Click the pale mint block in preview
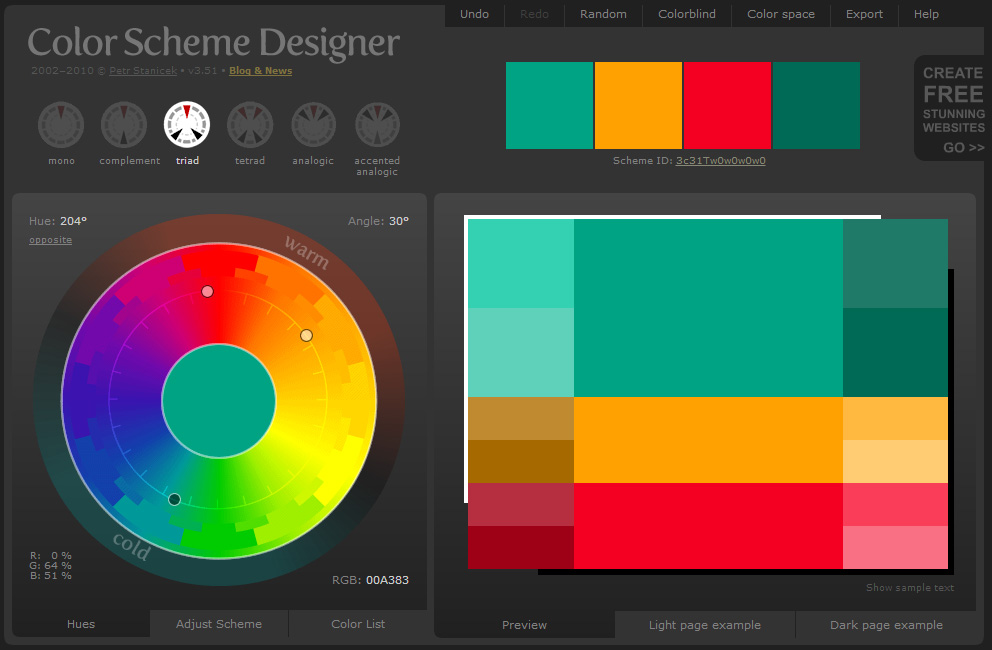This screenshot has height=650, width=992. (521, 353)
